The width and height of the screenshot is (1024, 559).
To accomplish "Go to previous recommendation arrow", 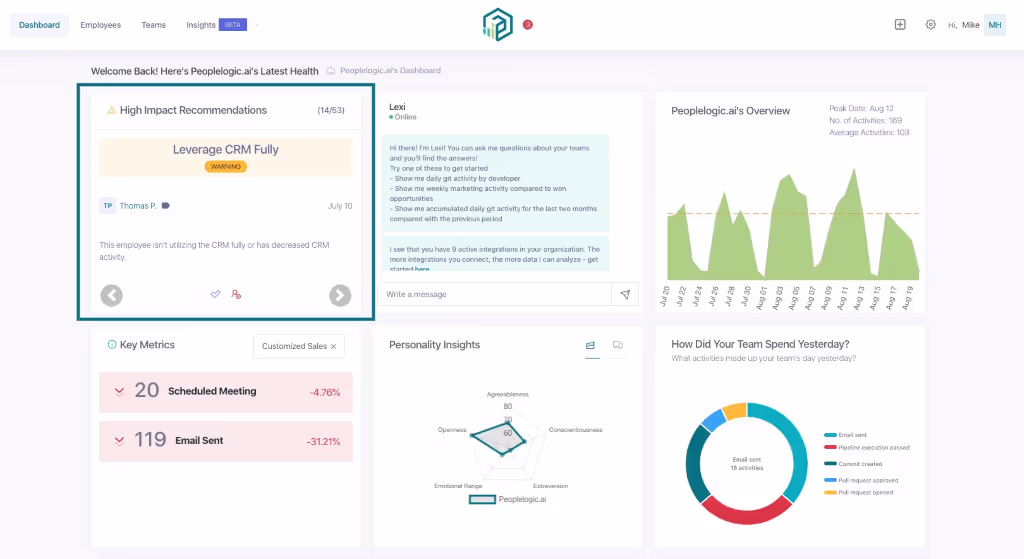I will coord(112,295).
